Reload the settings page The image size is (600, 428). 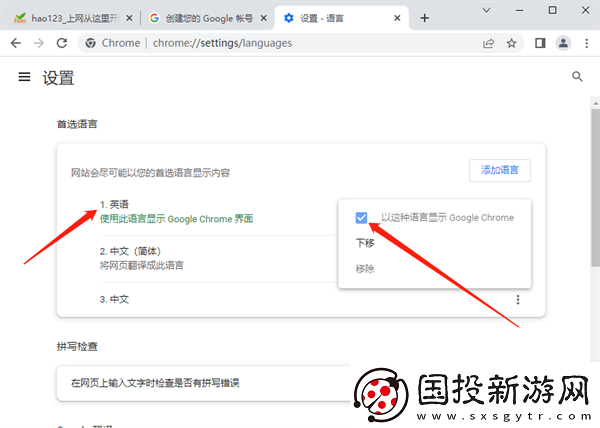click(x=62, y=43)
